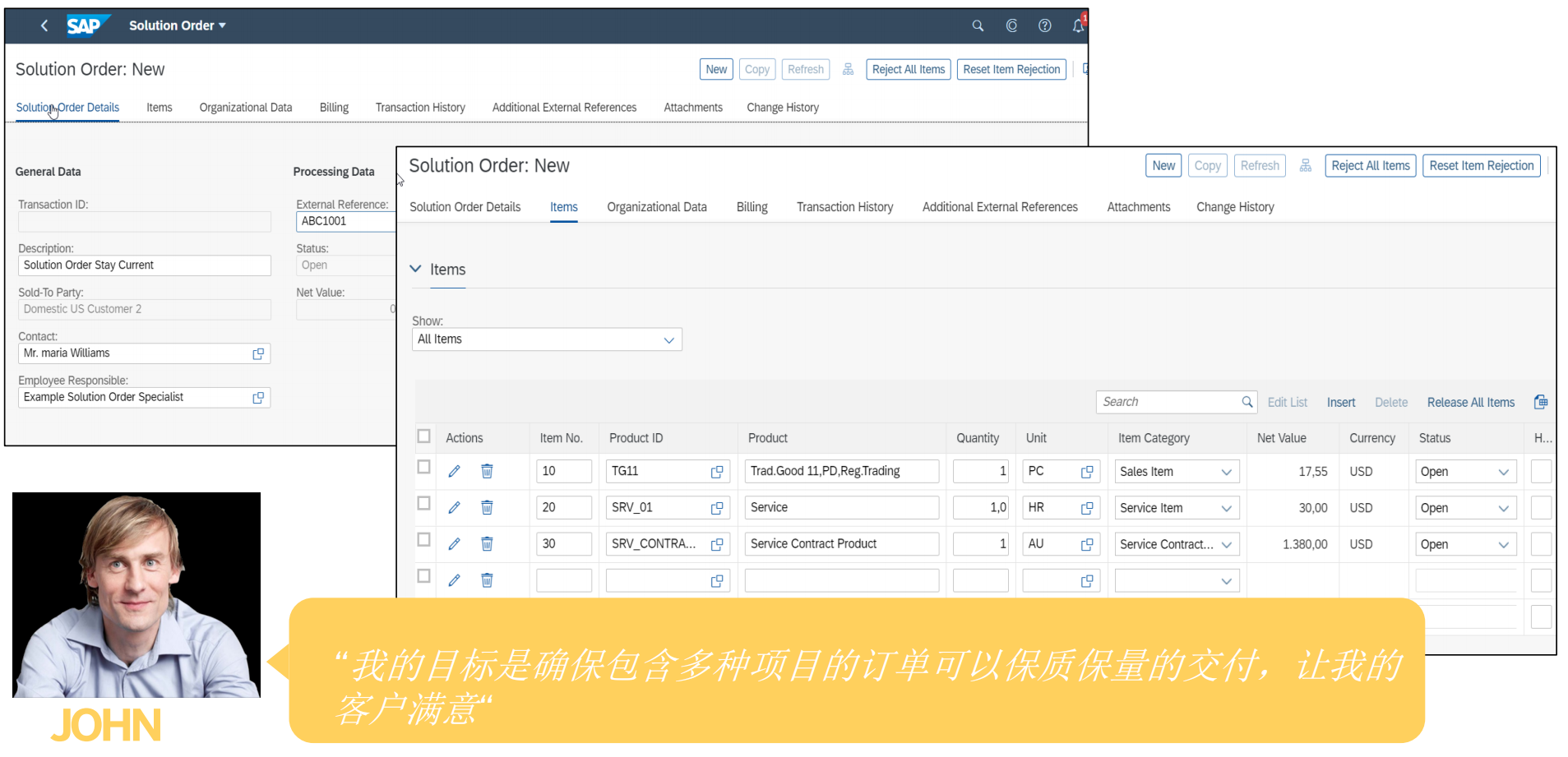This screenshot has width=1568, height=757.
Task: Open value help for Employee Responsible field
Action: click(x=258, y=398)
